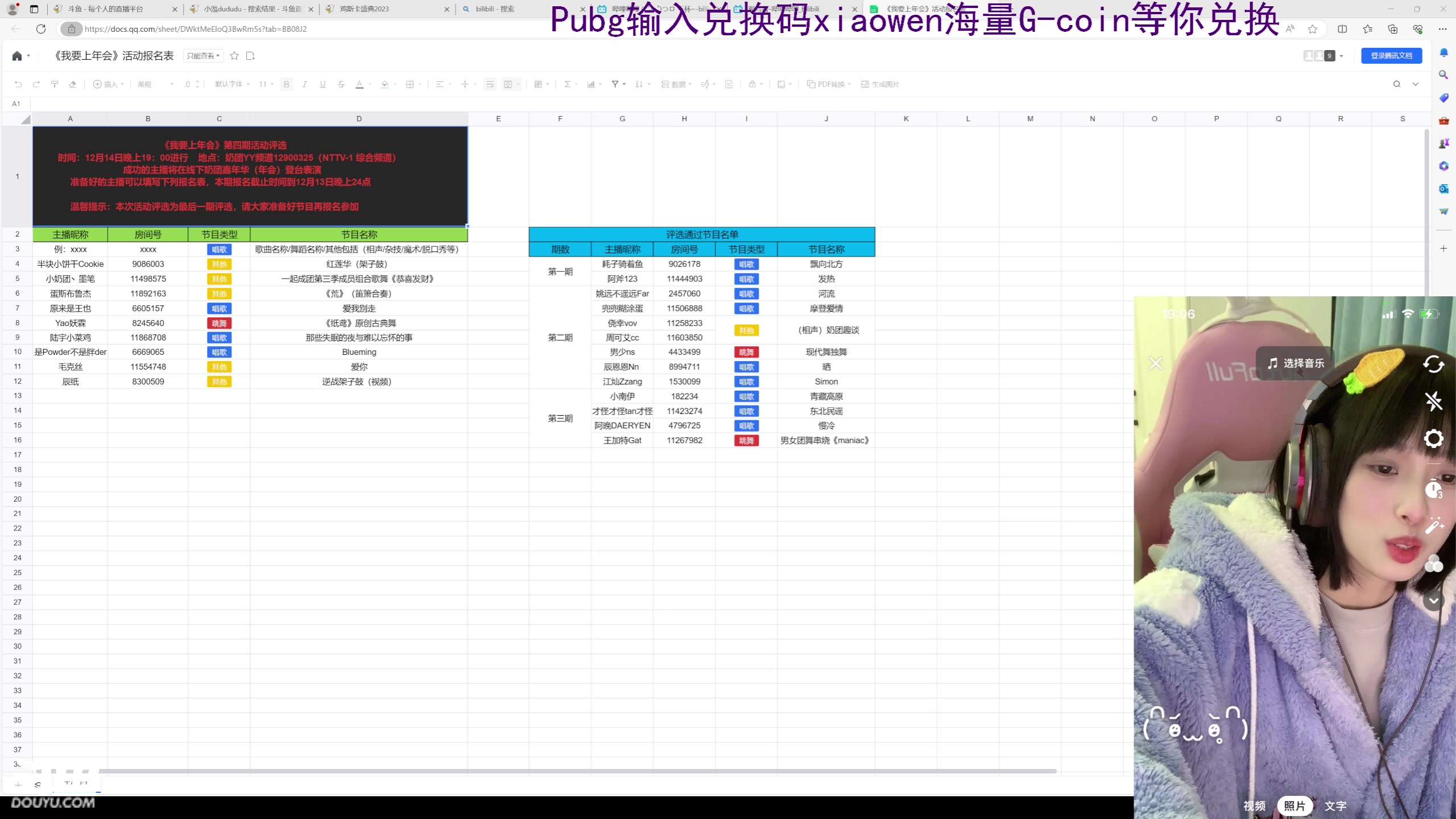
Task: Click the browser address bar URL
Action: (196, 29)
